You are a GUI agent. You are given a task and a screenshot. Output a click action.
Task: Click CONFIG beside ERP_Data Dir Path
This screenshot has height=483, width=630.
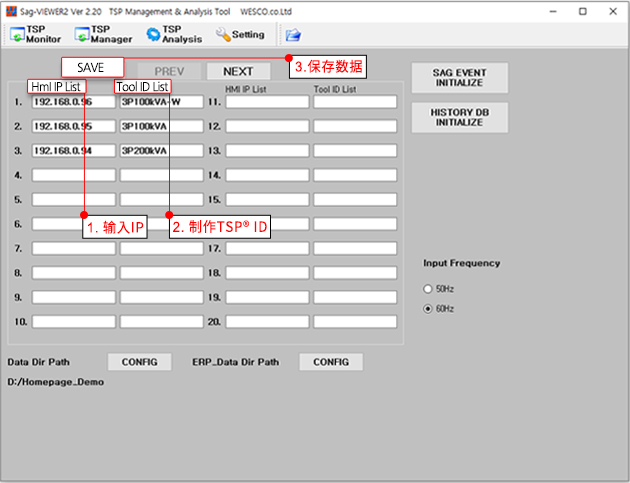331,362
